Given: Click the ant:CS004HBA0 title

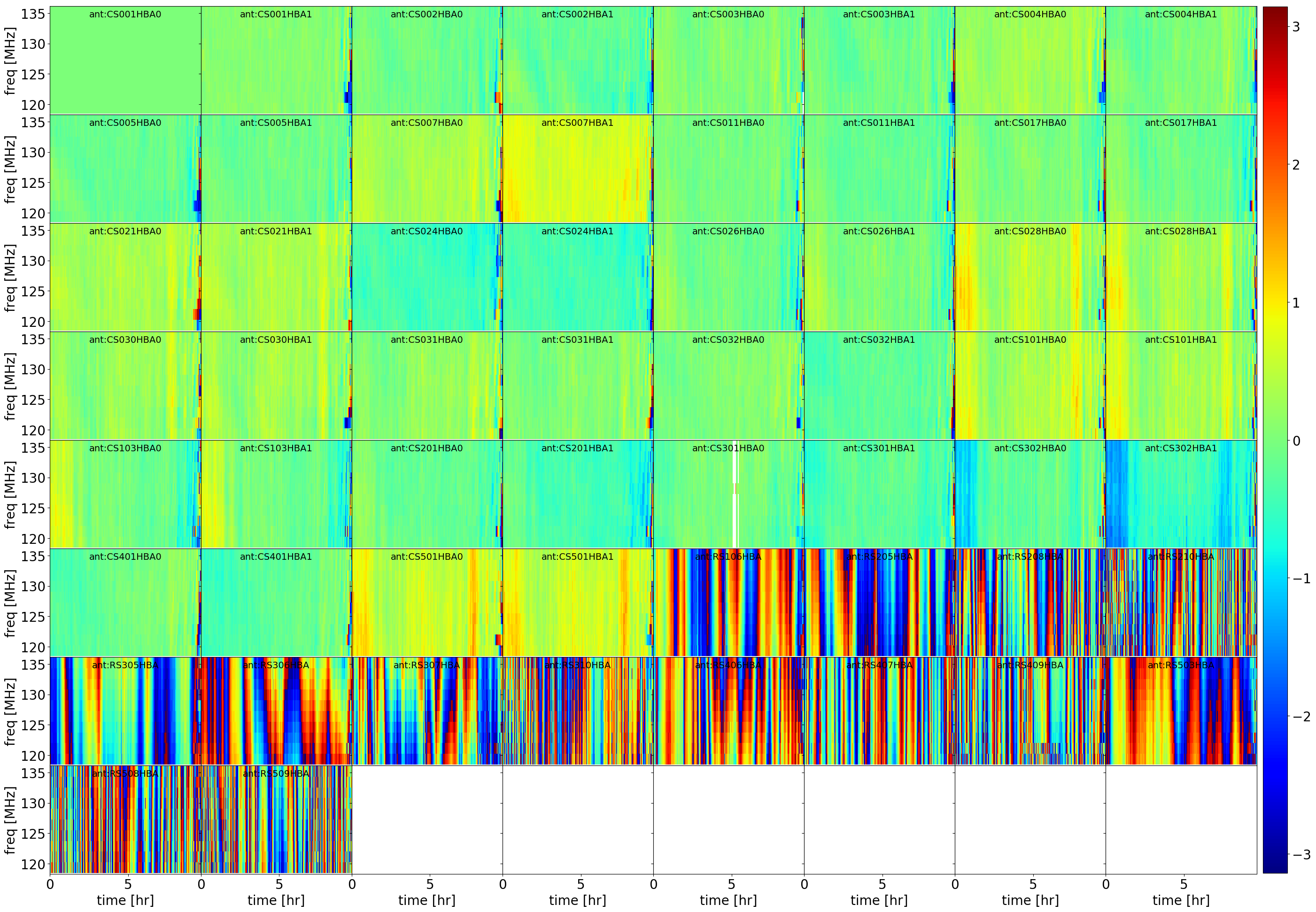Looking at the screenshot, I should tap(1030, 14).
